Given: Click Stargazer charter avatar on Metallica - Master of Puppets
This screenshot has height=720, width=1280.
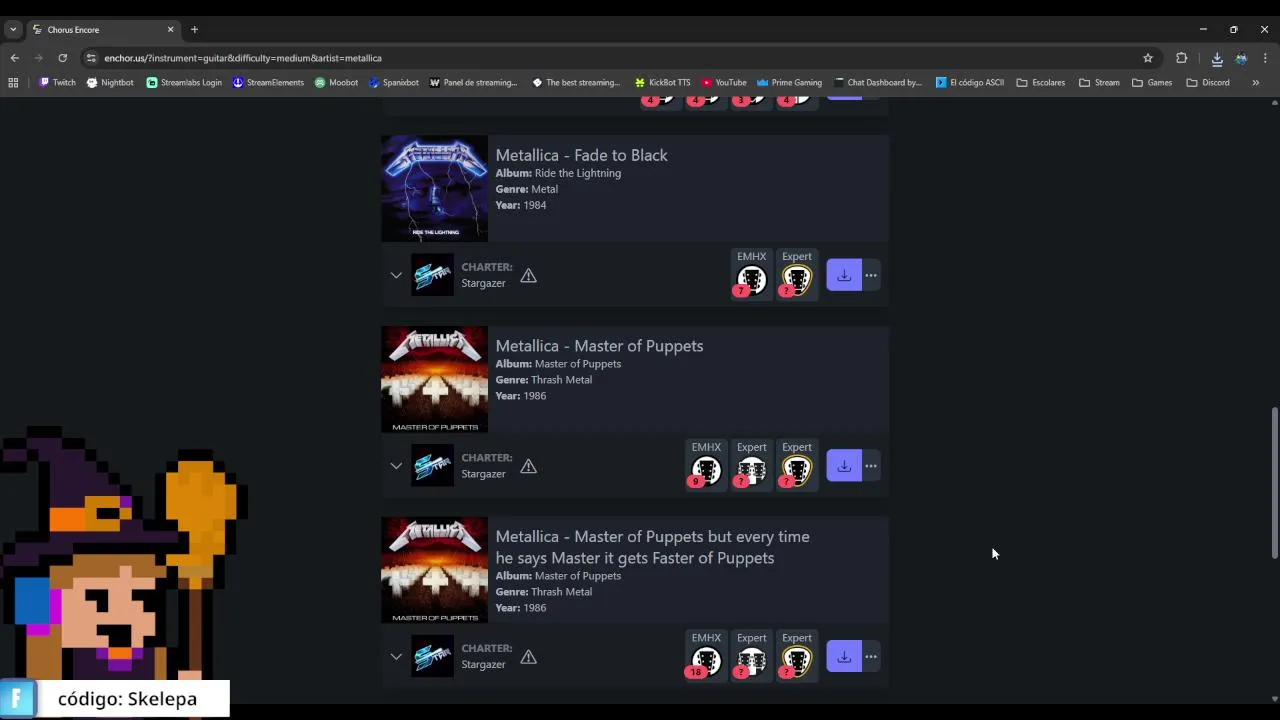Looking at the screenshot, I should (432, 466).
